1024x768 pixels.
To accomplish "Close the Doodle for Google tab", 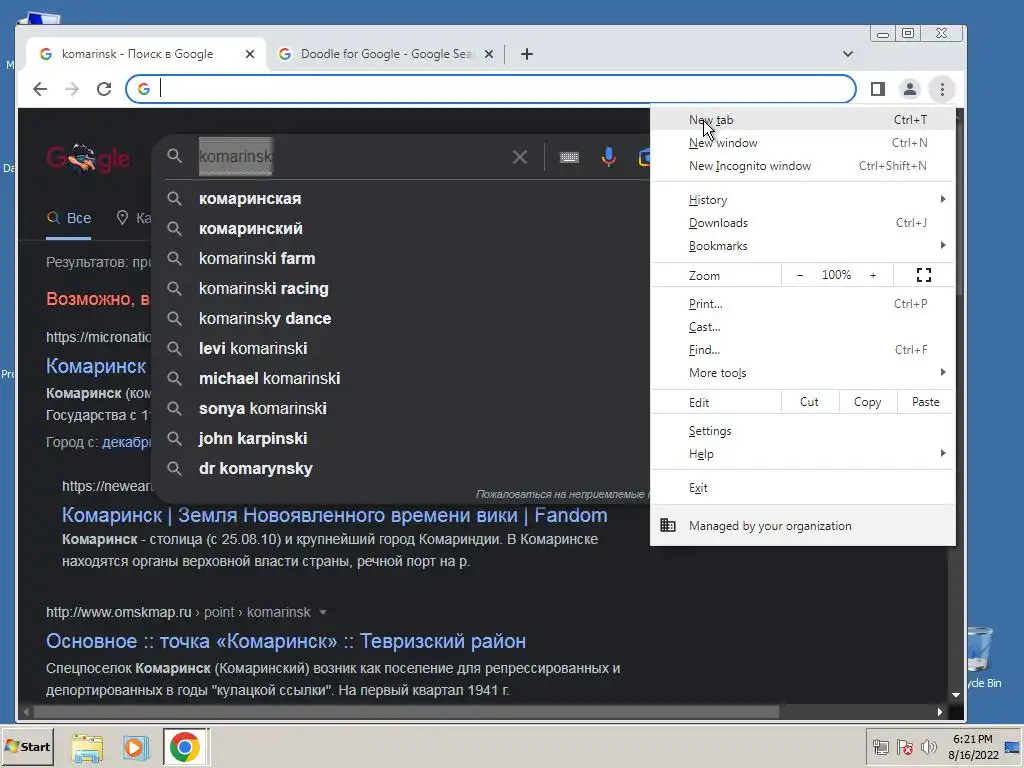I will pos(488,54).
